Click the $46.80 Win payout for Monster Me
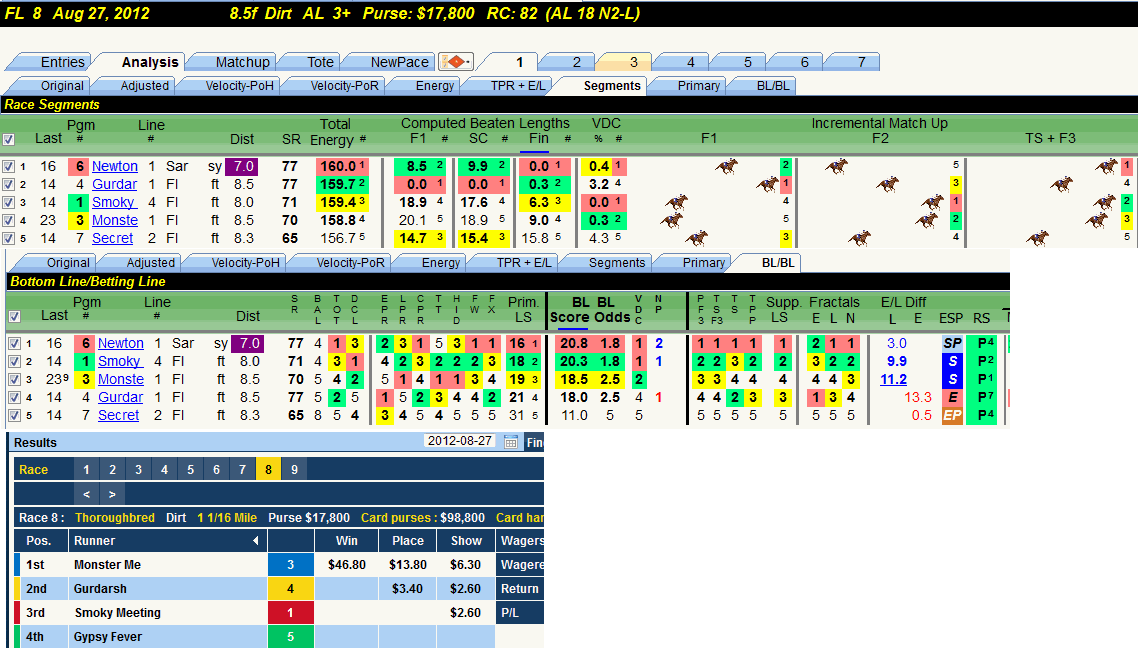Image resolution: width=1138 pixels, height=671 pixels. [x=346, y=564]
